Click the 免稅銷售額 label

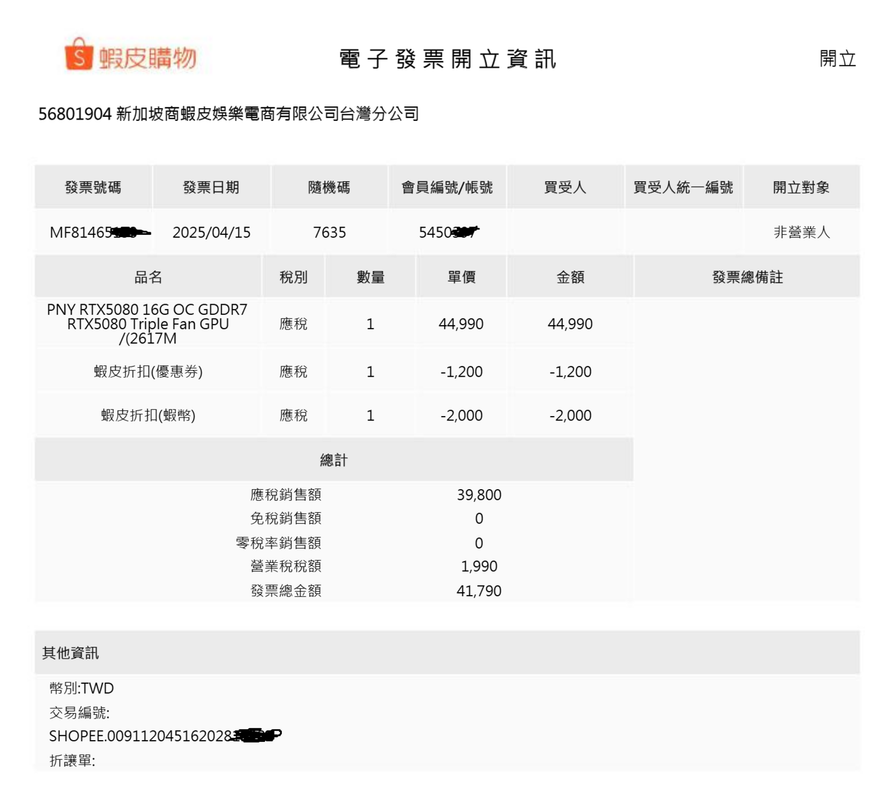286,518
